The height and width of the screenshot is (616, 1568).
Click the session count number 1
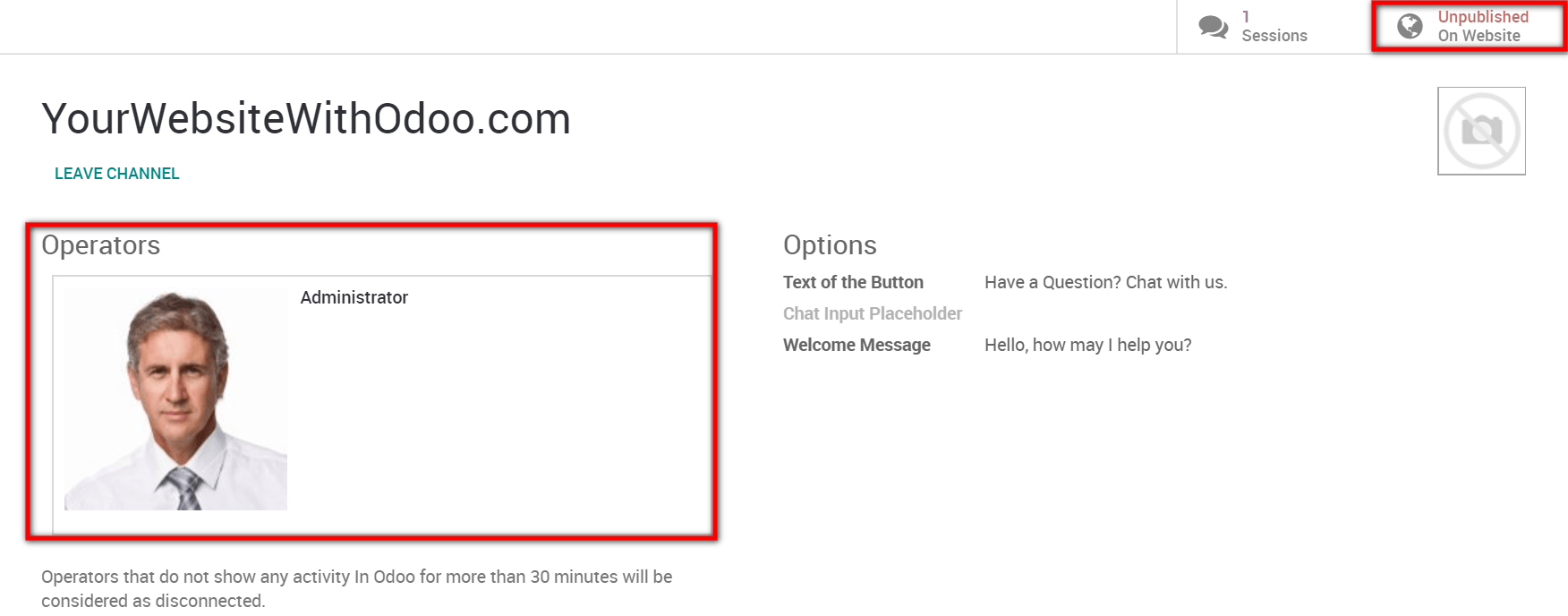(1246, 17)
